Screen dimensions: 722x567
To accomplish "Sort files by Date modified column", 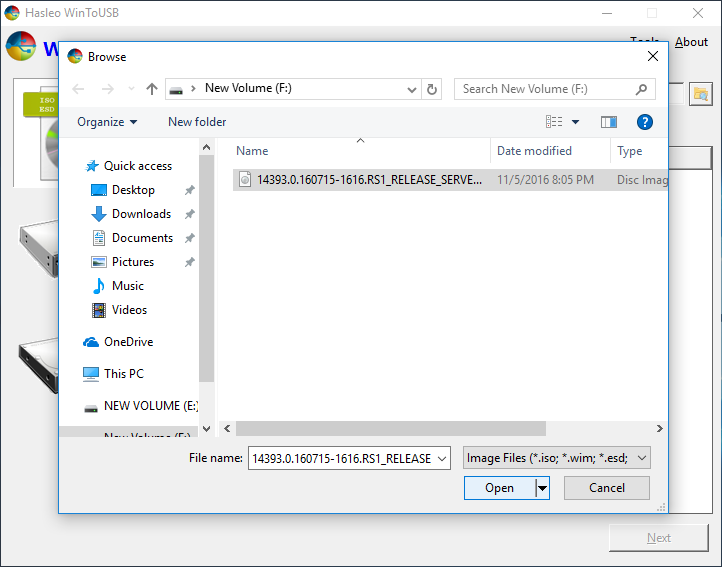I will point(534,151).
